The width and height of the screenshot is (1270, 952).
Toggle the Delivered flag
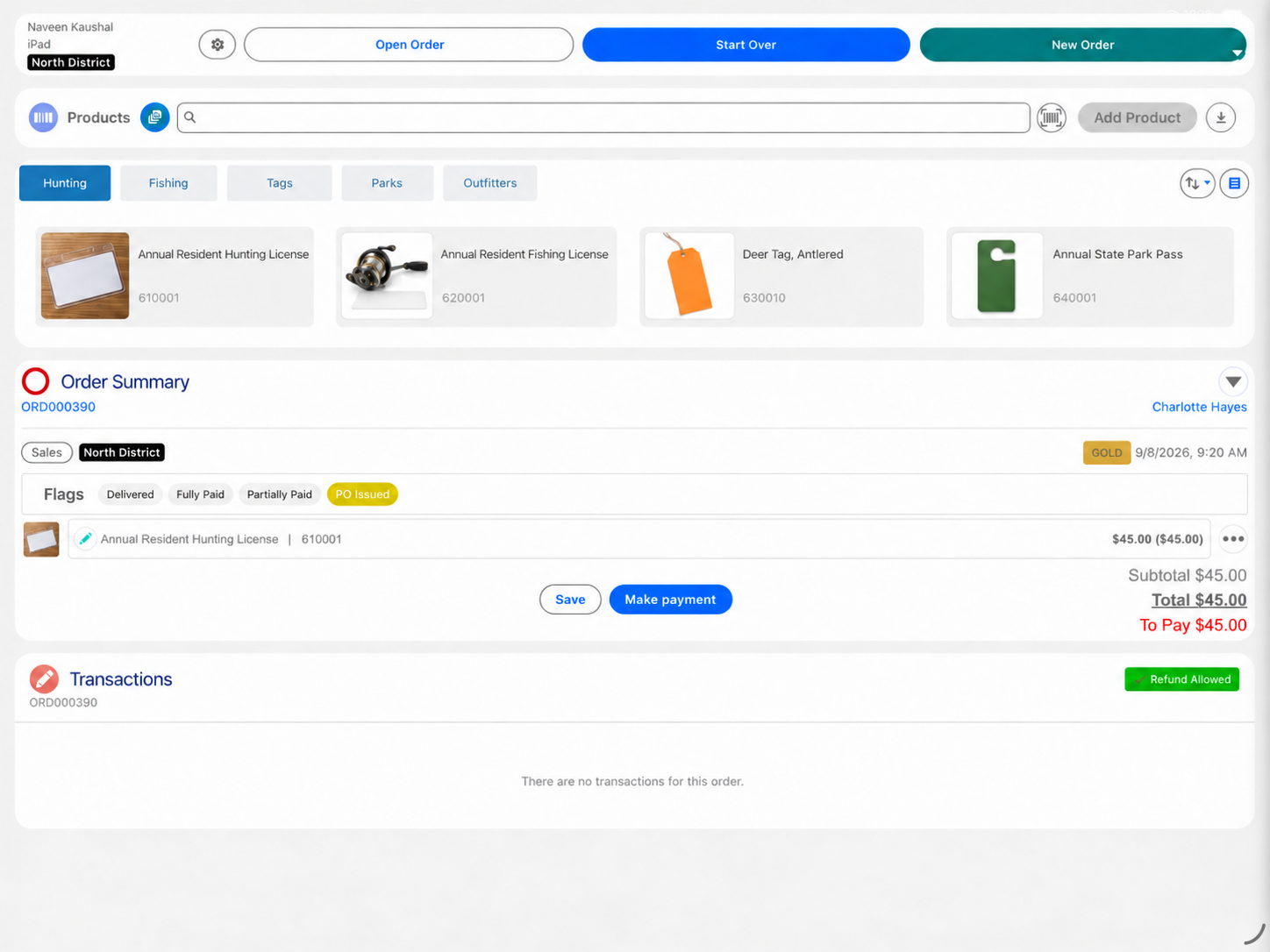coord(130,494)
